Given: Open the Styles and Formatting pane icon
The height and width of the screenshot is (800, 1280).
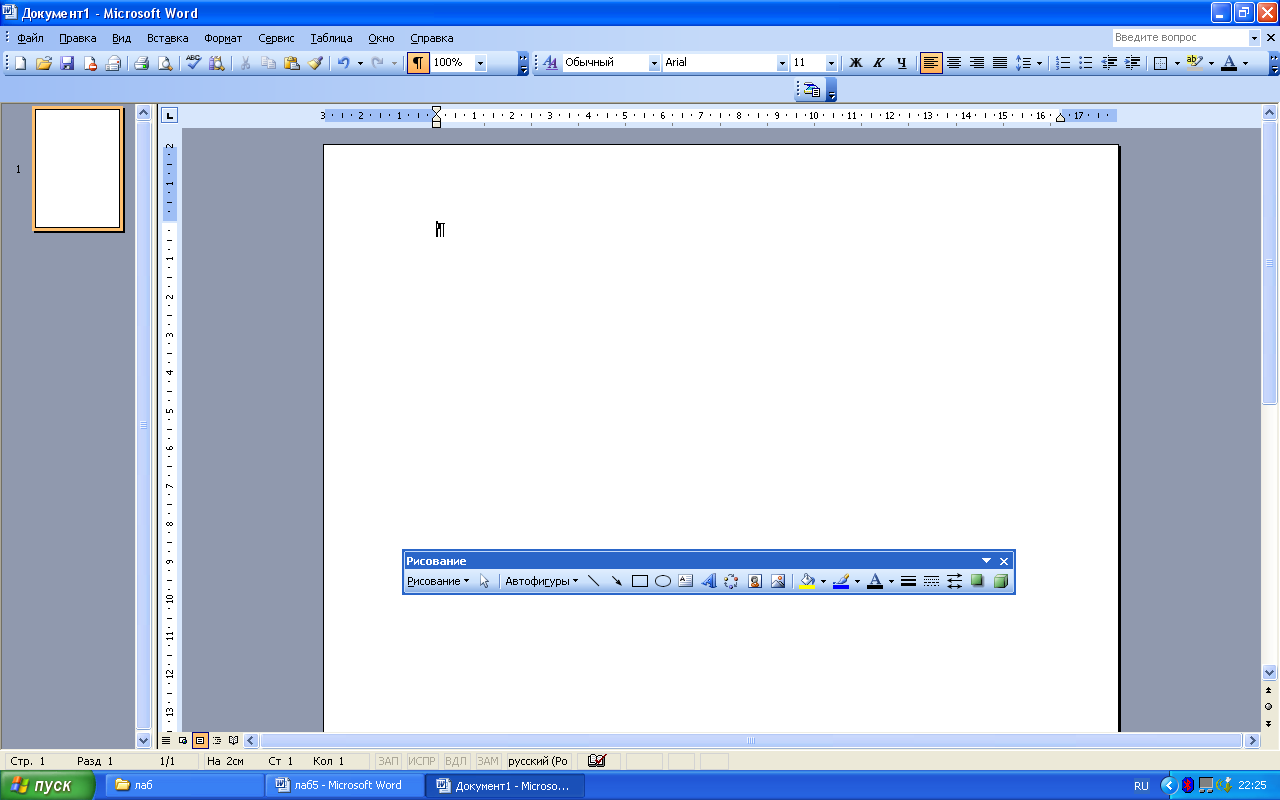Looking at the screenshot, I should tap(550, 63).
